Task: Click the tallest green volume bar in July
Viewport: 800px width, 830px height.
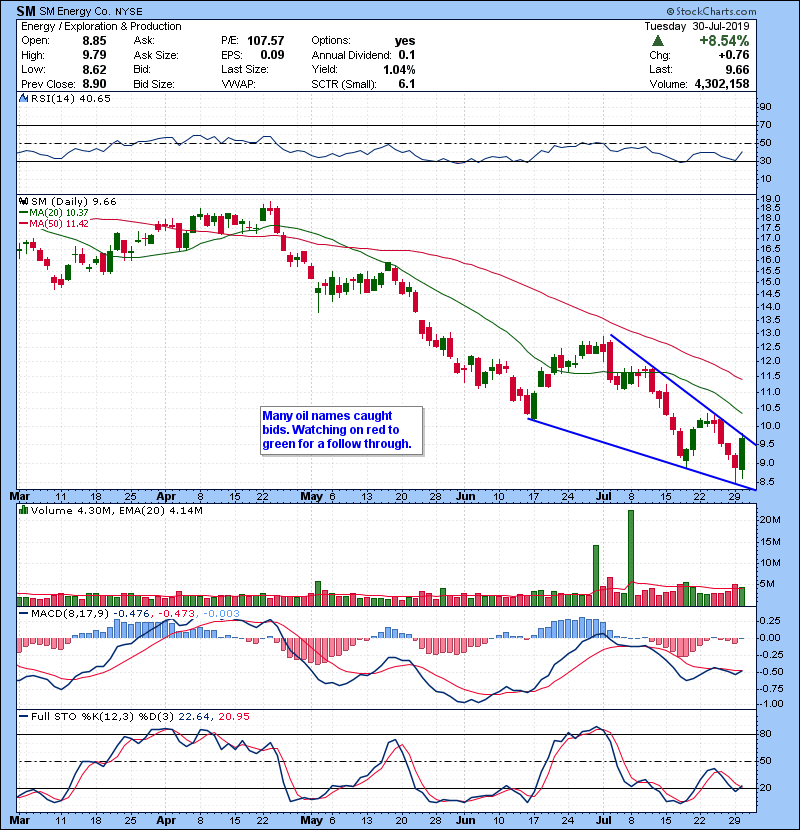Action: pos(631,558)
